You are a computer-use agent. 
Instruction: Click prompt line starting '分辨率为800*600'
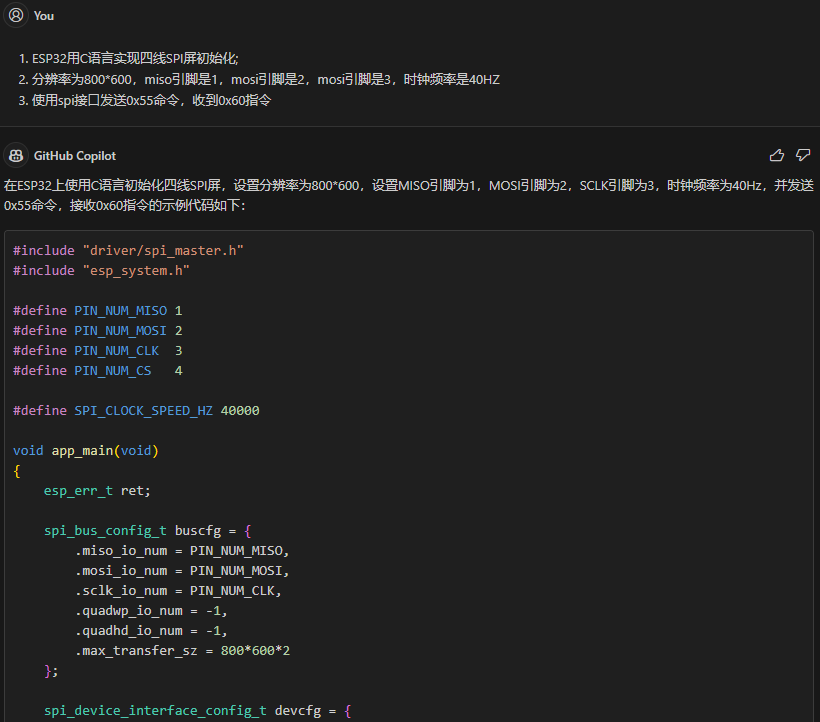pyautogui.click(x=266, y=79)
